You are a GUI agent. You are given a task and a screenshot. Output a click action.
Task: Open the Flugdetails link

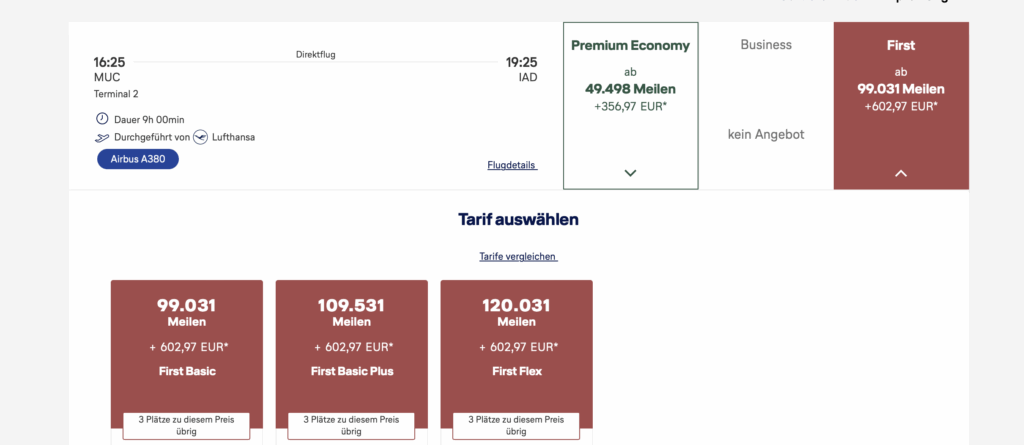512,165
